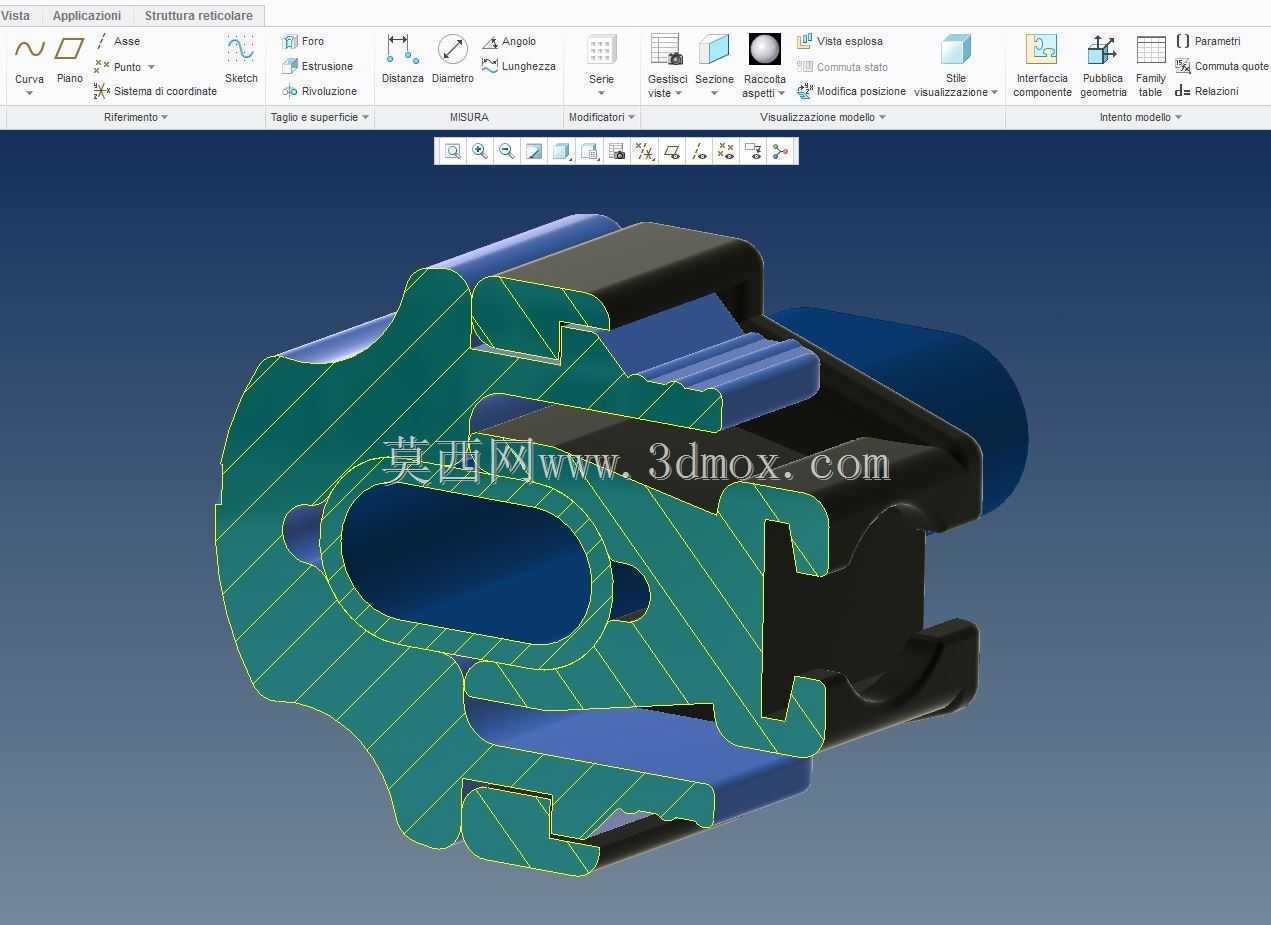Switch to the Vista tab
Image resolution: width=1271 pixels, height=925 pixels.
15,15
